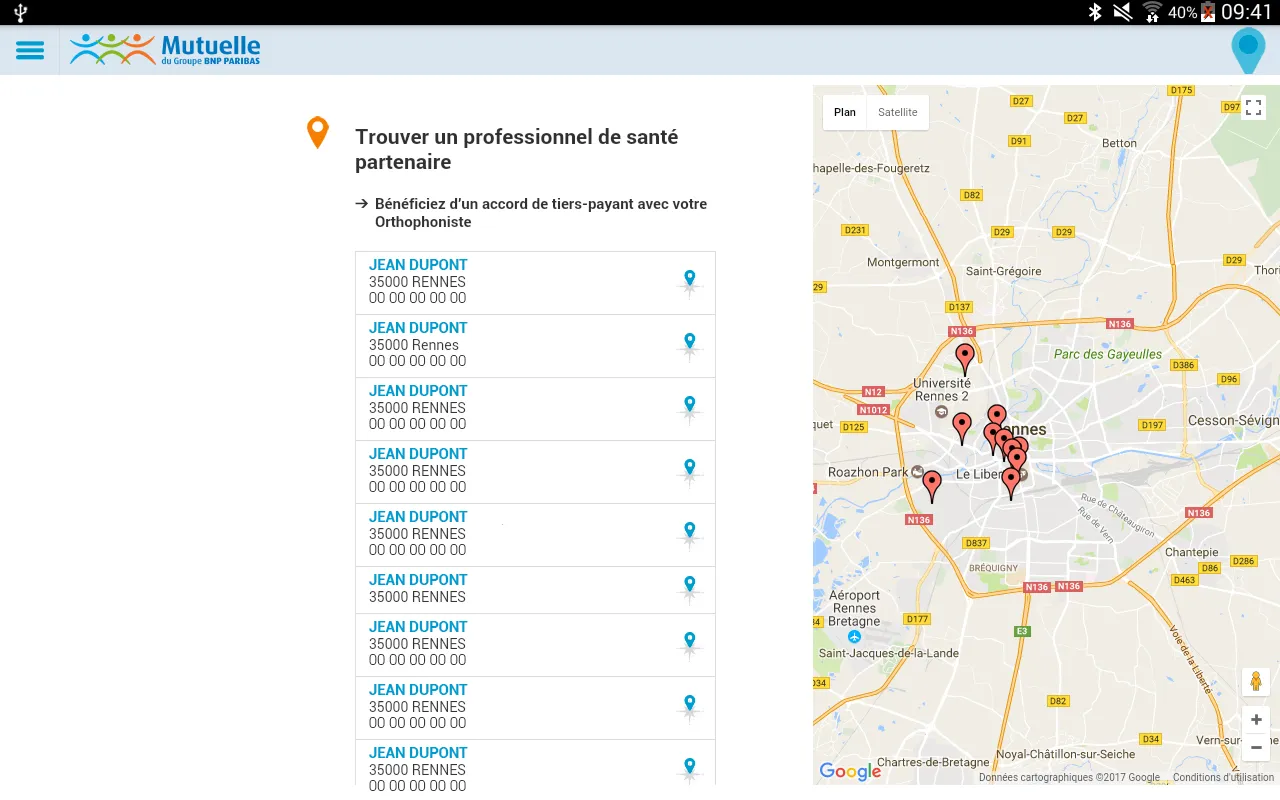This screenshot has width=1280, height=800.
Task: Click the Données cartographiques ©2017 Google text
Action: [1069, 778]
